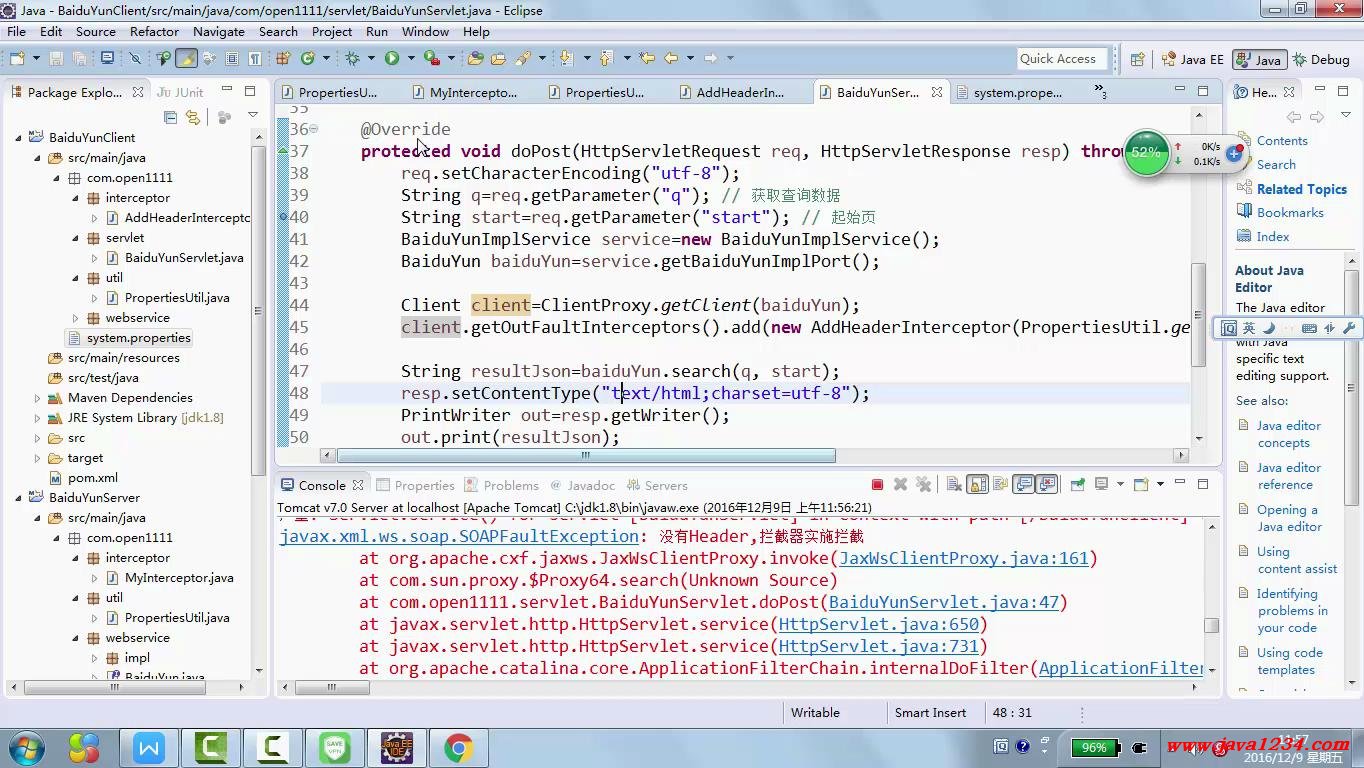This screenshot has height=768, width=1364.
Task: Open Package Explorer view menu triangle
Action: pos(252,116)
